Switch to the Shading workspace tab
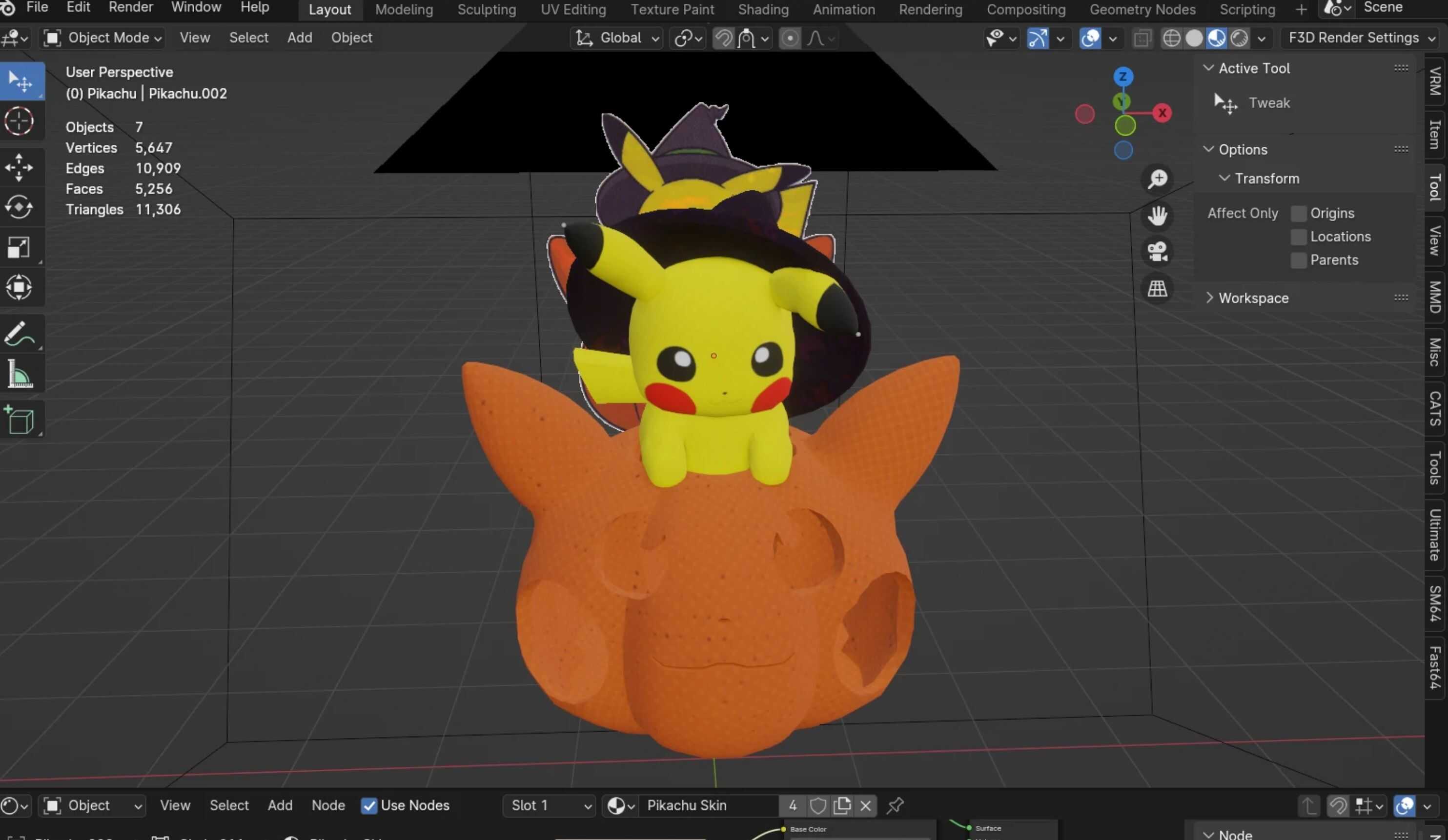This screenshot has width=1448, height=840. click(x=763, y=9)
